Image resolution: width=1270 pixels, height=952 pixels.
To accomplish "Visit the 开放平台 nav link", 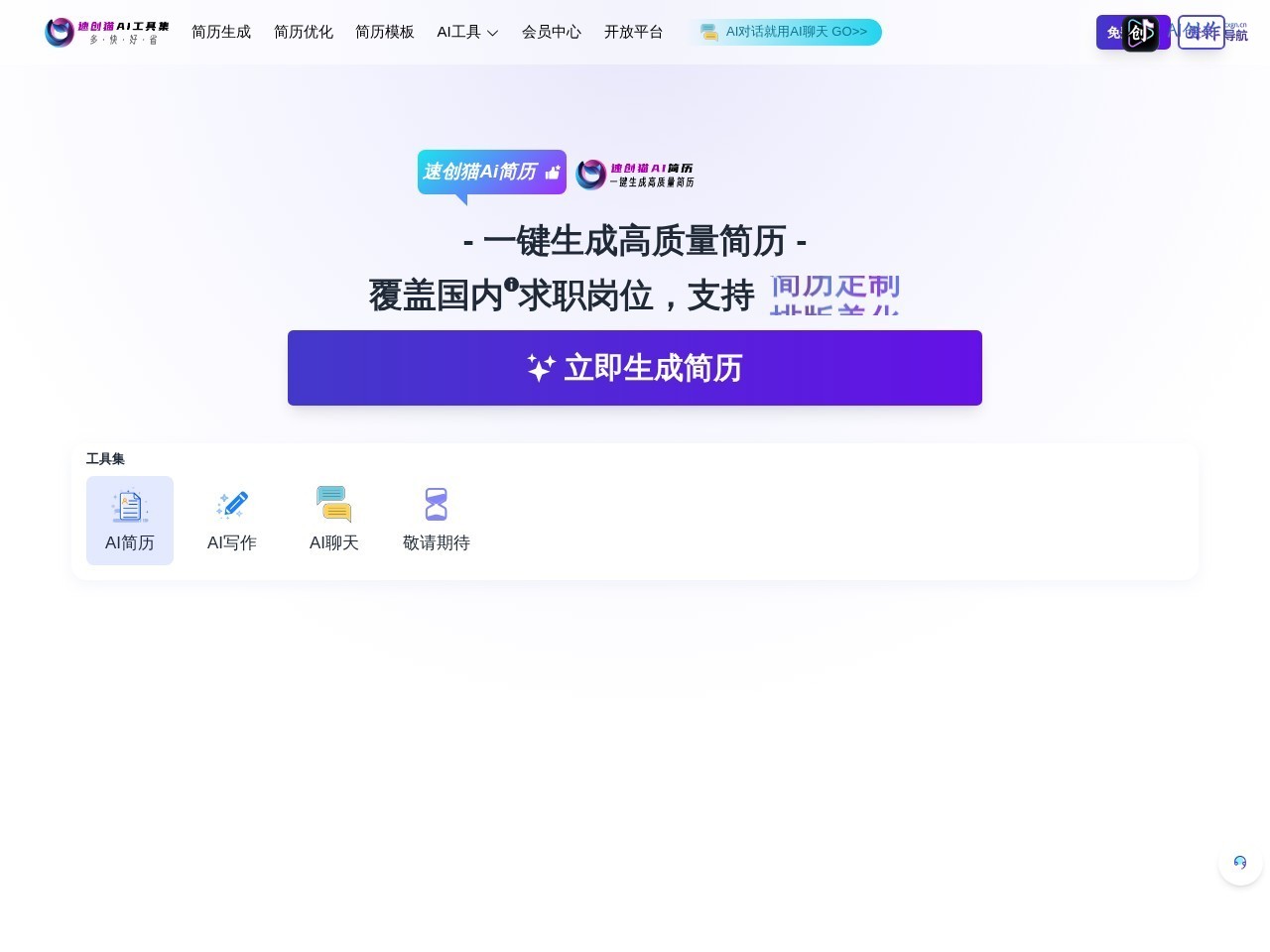I will (633, 32).
